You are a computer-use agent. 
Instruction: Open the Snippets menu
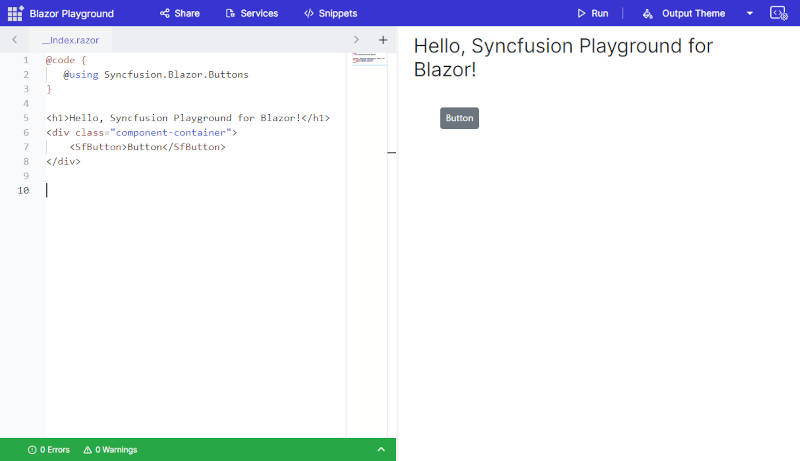coord(331,13)
